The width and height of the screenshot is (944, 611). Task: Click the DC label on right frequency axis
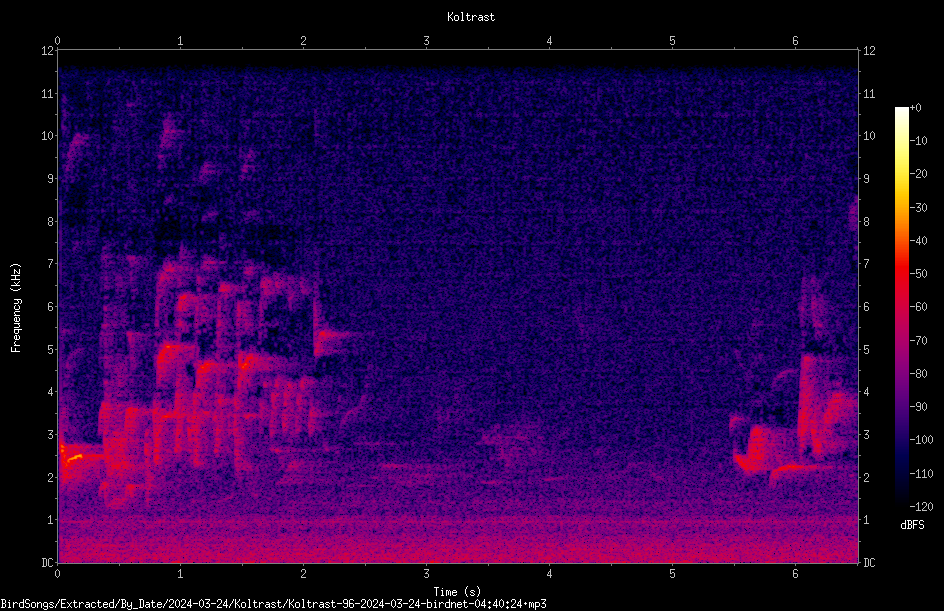[869, 563]
